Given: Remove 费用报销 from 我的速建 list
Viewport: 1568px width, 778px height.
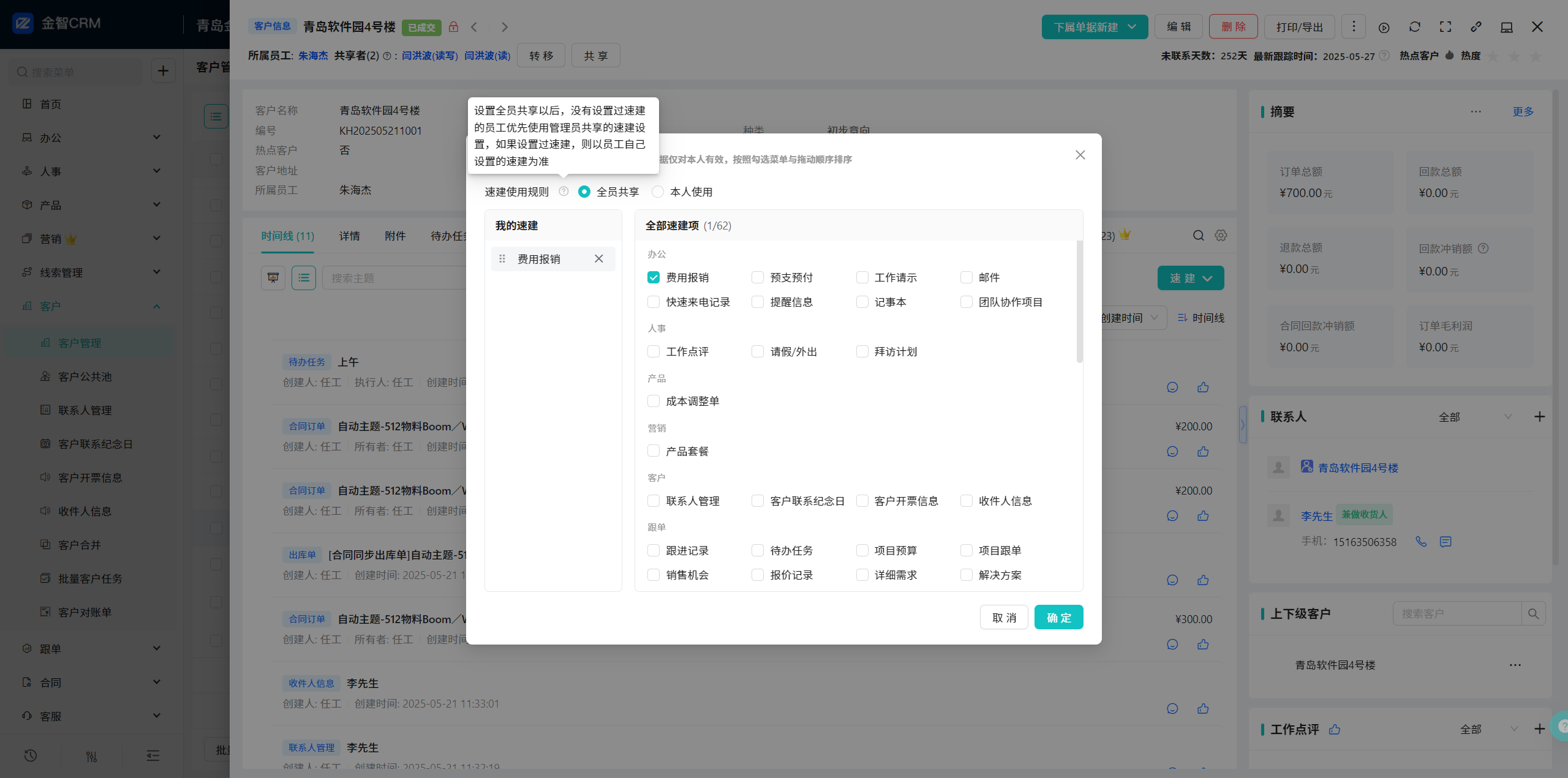Looking at the screenshot, I should [x=598, y=259].
